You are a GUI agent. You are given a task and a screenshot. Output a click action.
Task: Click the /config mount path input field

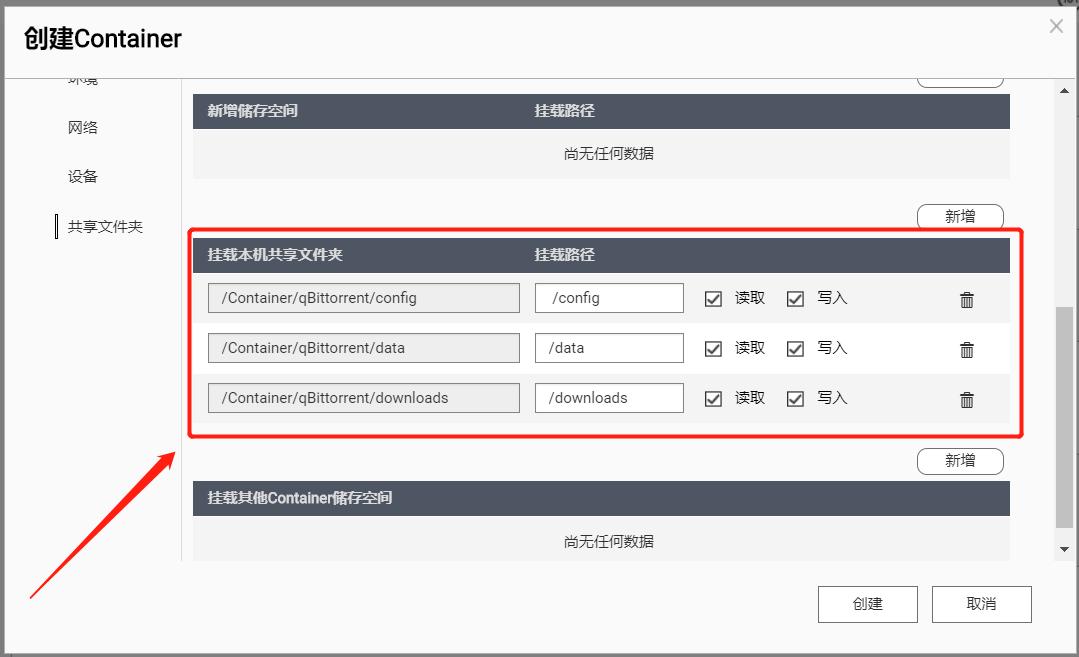[608, 297]
